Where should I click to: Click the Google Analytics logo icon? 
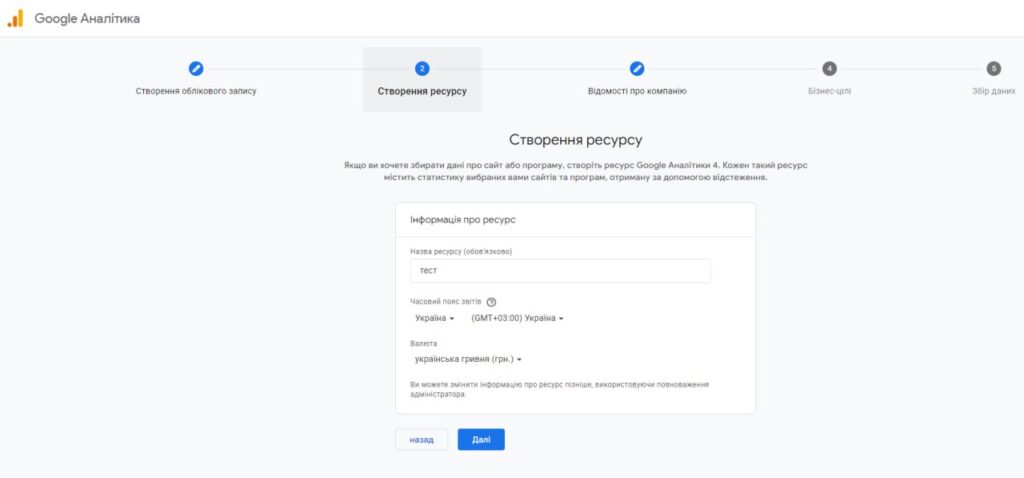(x=15, y=18)
